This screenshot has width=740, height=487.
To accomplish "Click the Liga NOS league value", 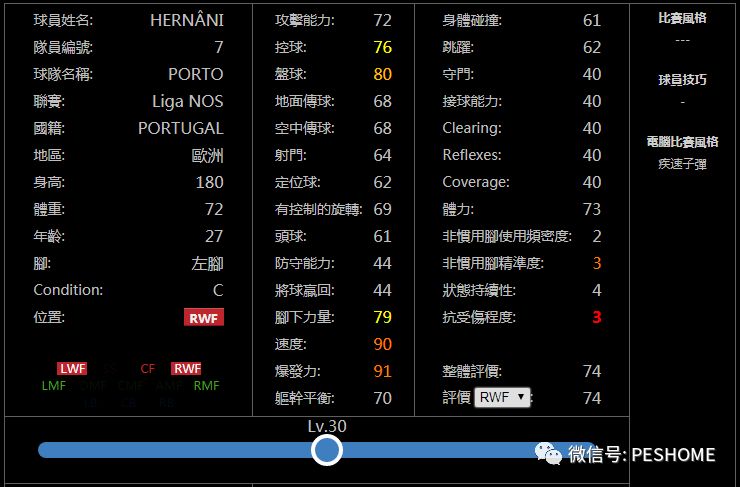I will [187, 101].
